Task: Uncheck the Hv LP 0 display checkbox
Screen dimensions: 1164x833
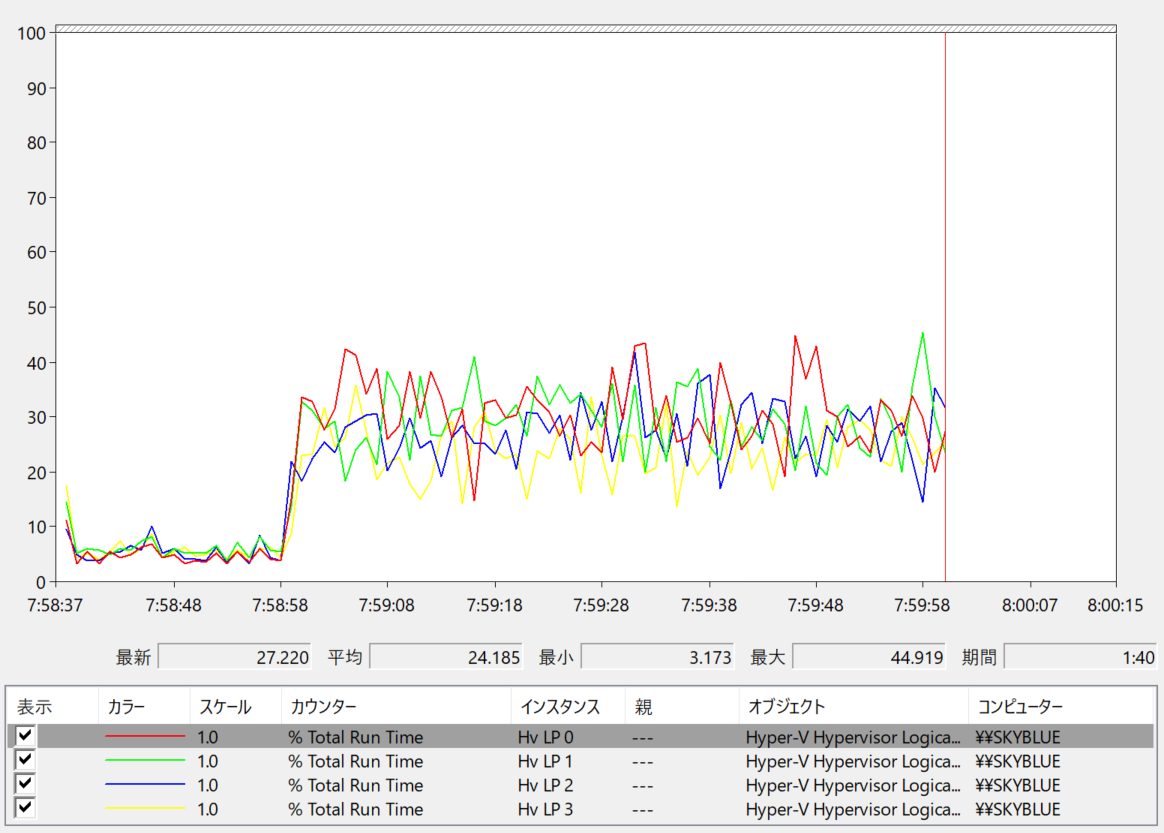Action: (x=24, y=736)
